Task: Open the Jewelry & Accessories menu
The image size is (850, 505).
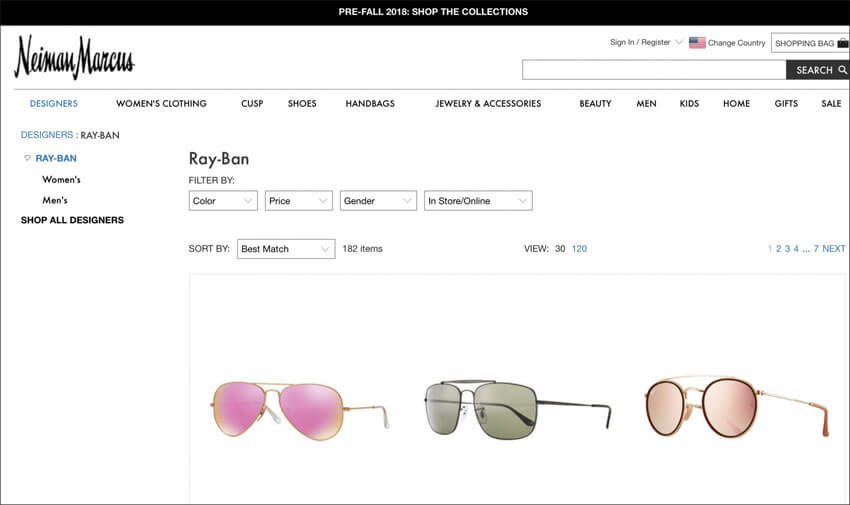Action: [488, 103]
